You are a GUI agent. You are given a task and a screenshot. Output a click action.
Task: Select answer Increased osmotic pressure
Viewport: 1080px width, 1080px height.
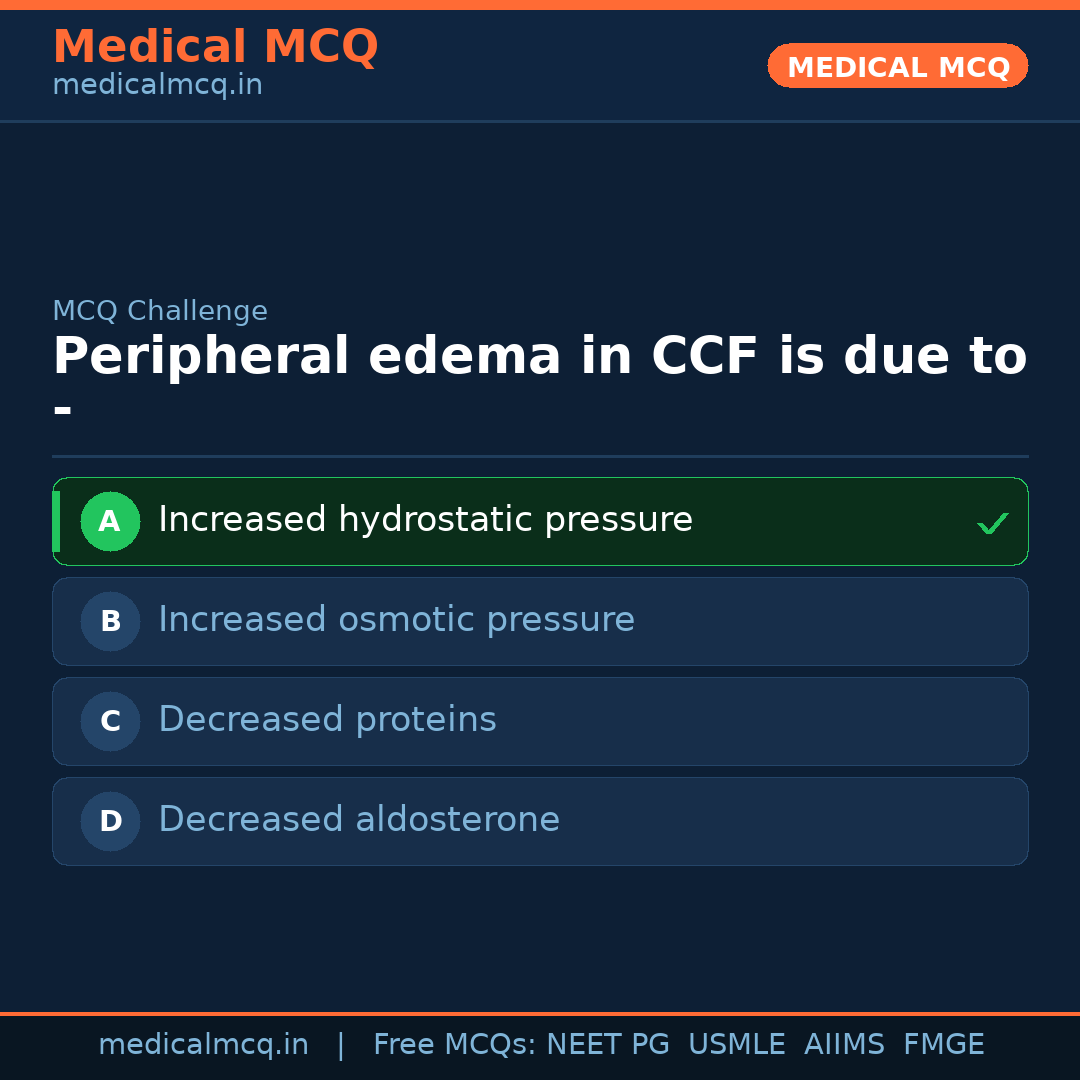point(396,620)
